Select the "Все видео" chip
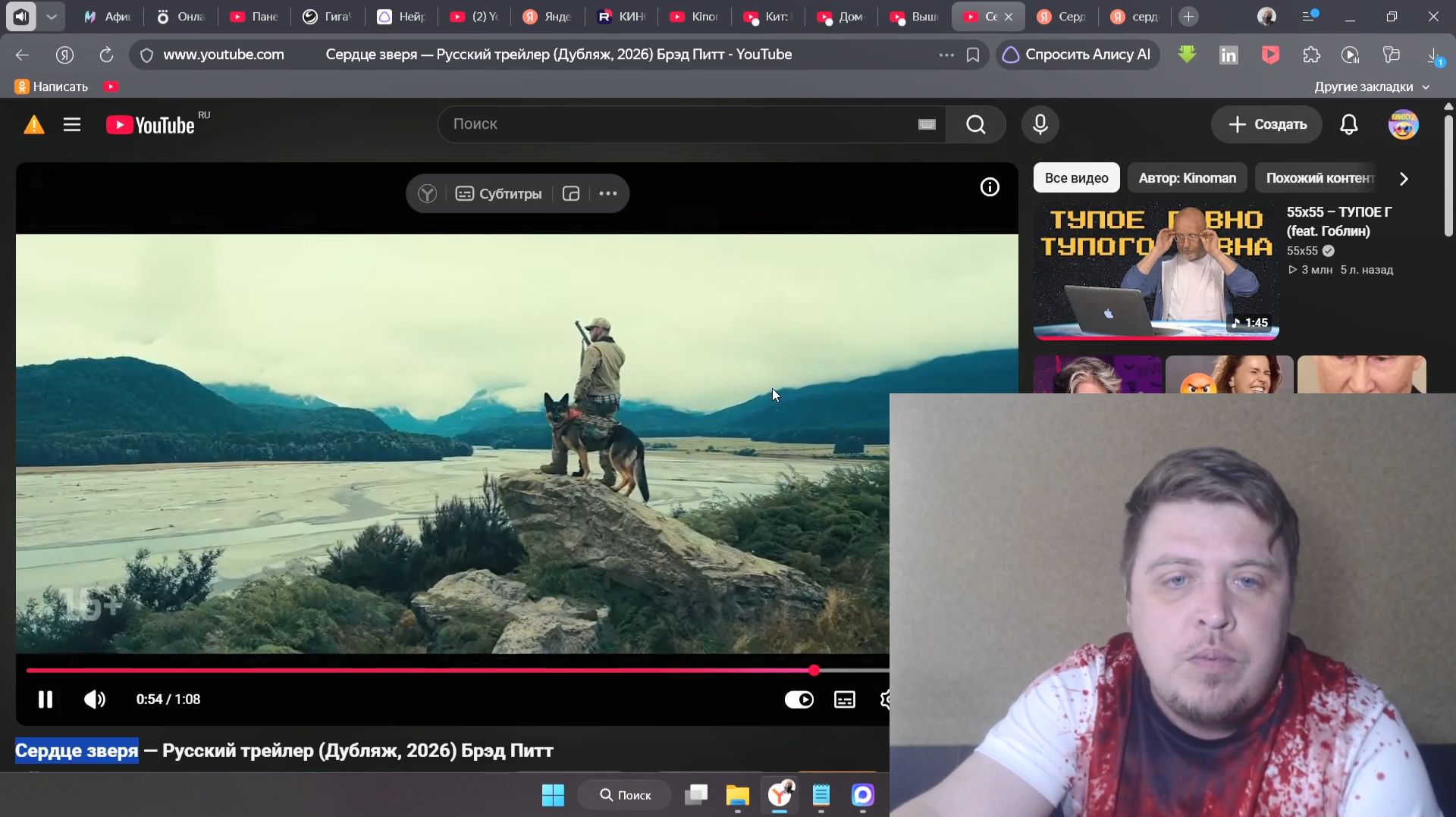1456x817 pixels. coord(1076,178)
